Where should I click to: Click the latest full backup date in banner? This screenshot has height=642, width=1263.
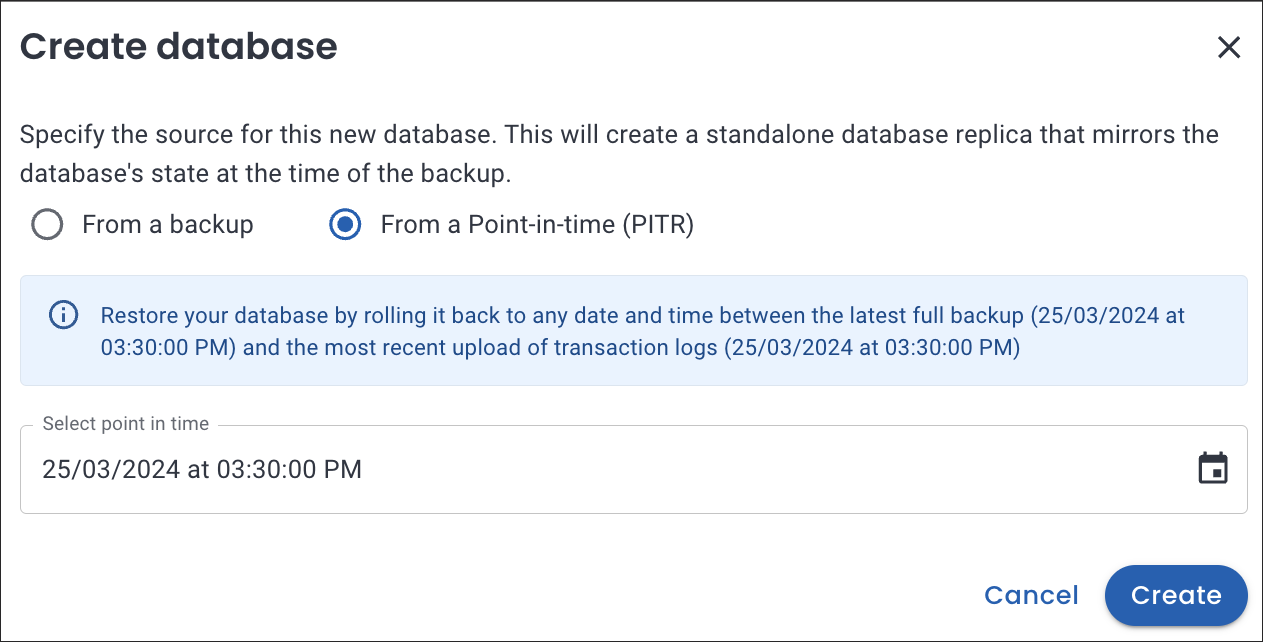pyautogui.click(x=1098, y=316)
